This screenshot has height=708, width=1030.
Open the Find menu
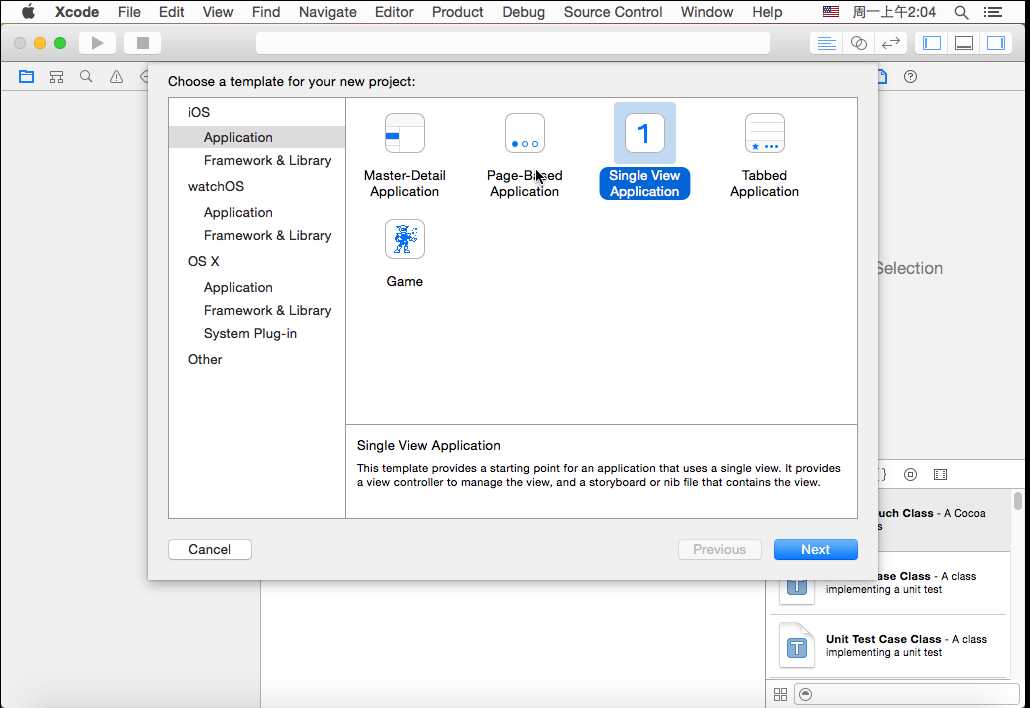266,12
